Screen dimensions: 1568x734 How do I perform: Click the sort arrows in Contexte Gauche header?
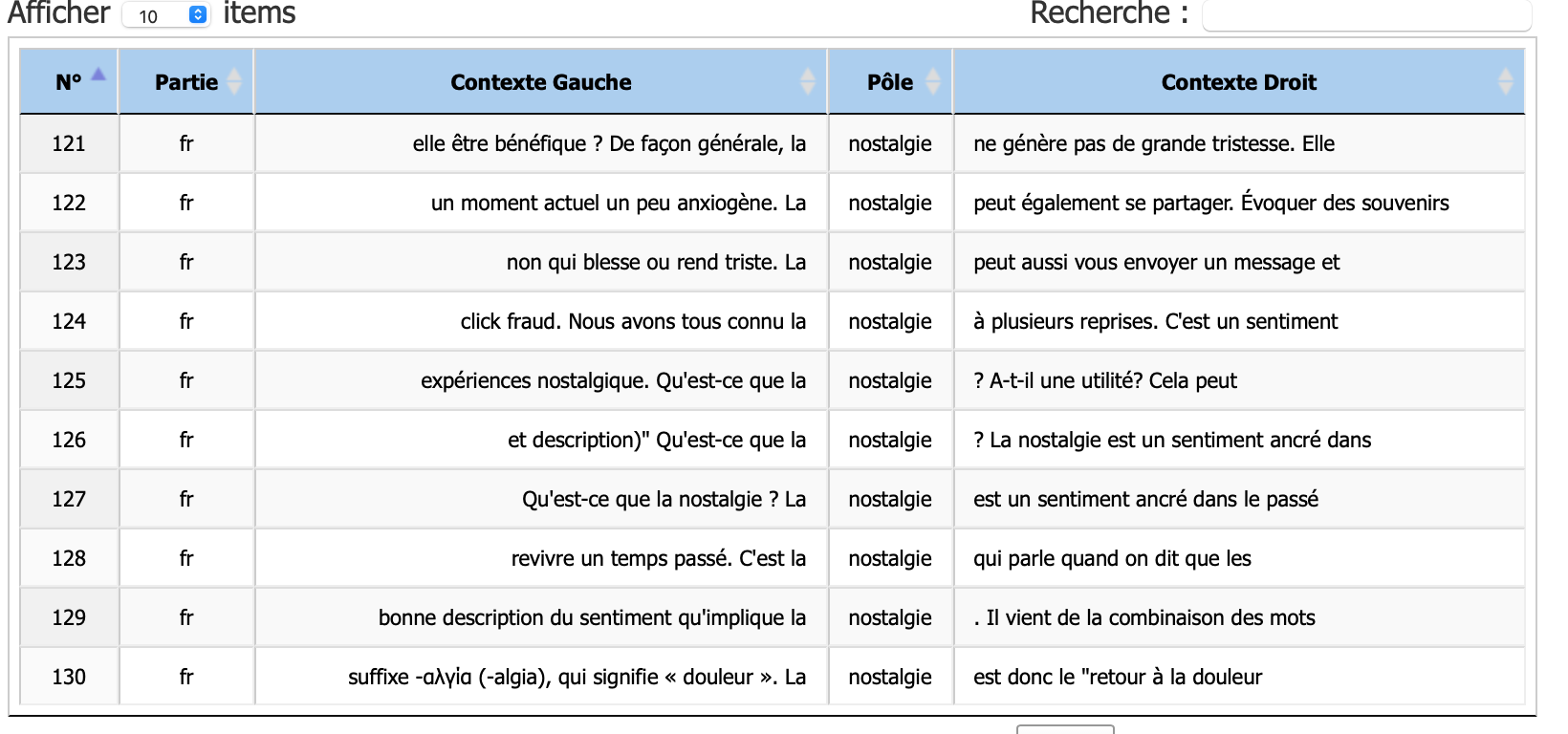point(808,82)
